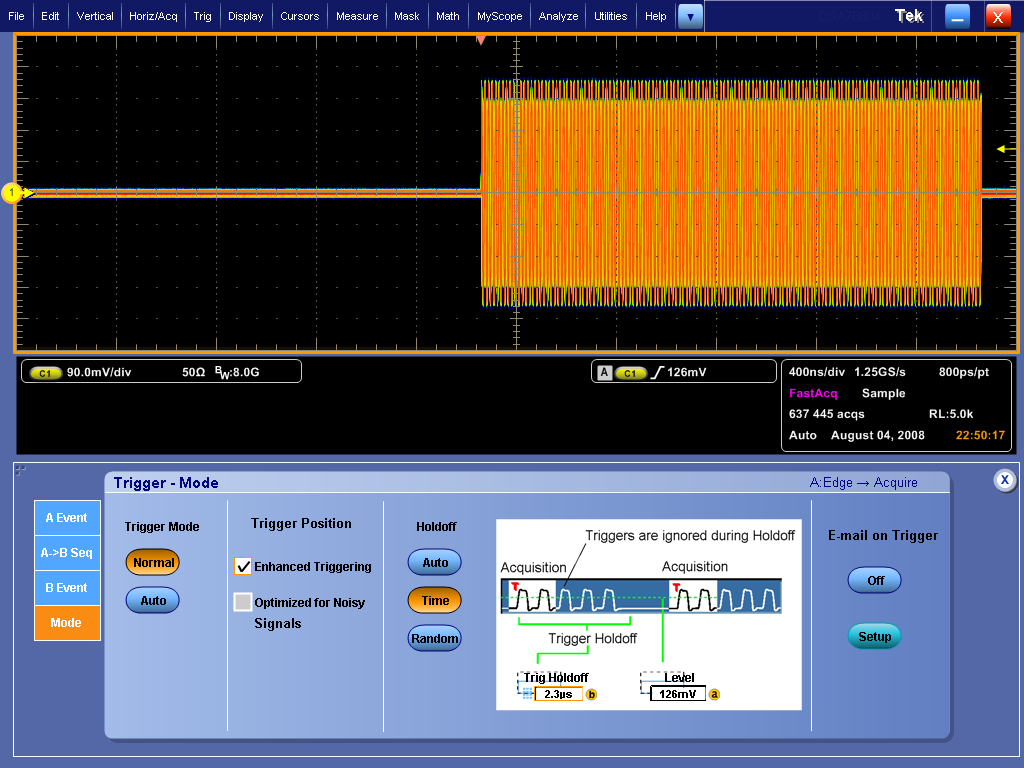Click the panel grip icon at top-left
This screenshot has width=1024, height=768.
coord(20,470)
